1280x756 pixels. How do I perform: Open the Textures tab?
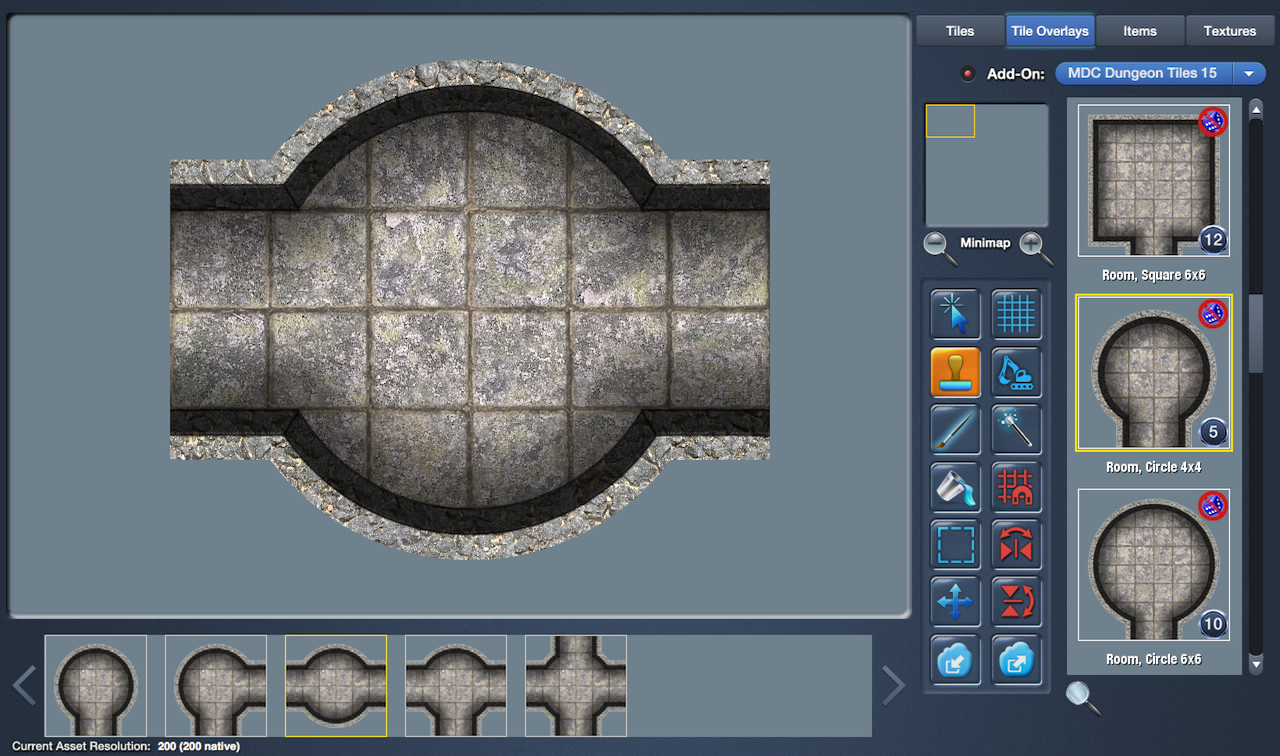click(x=1229, y=31)
